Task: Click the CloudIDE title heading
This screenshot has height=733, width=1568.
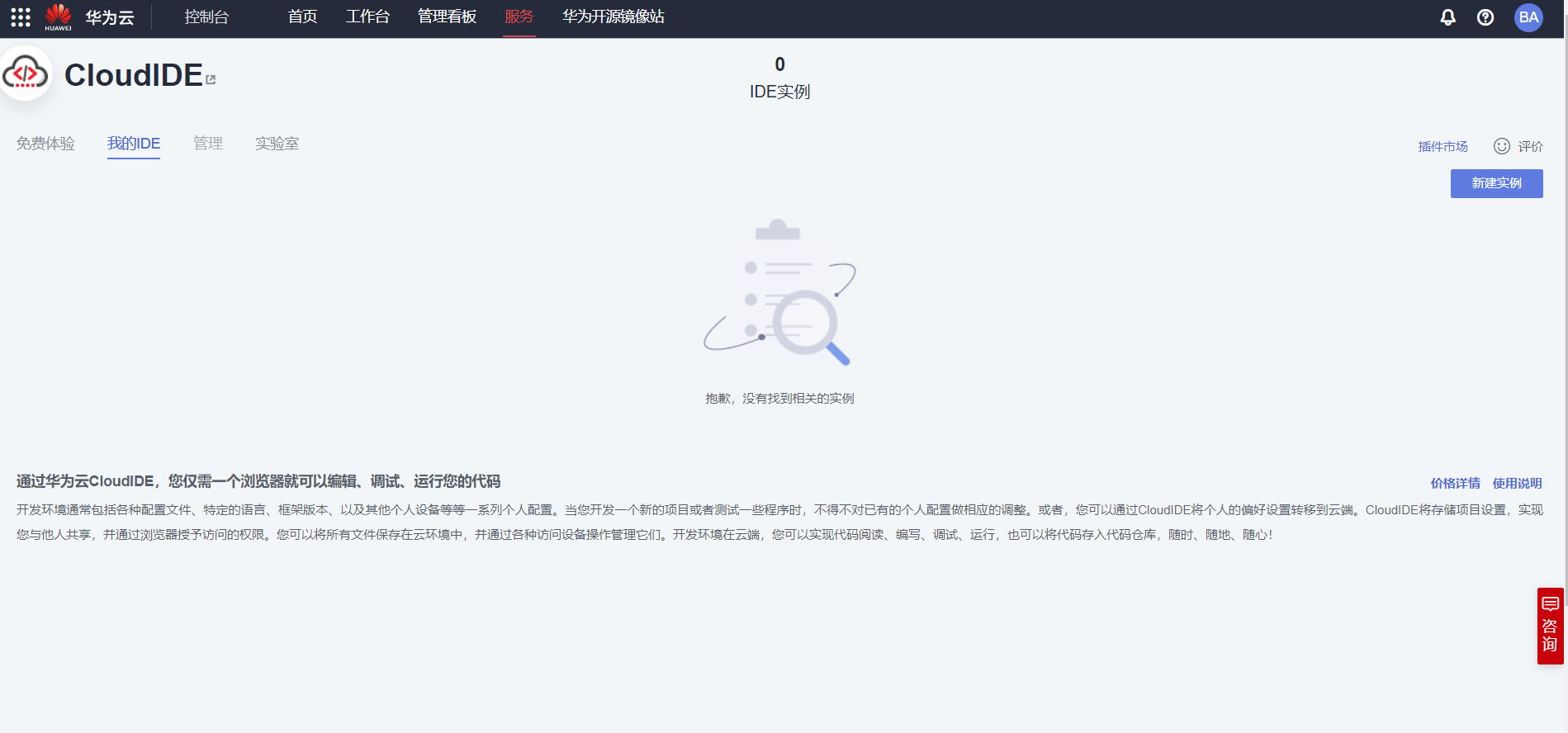Action: (x=134, y=75)
